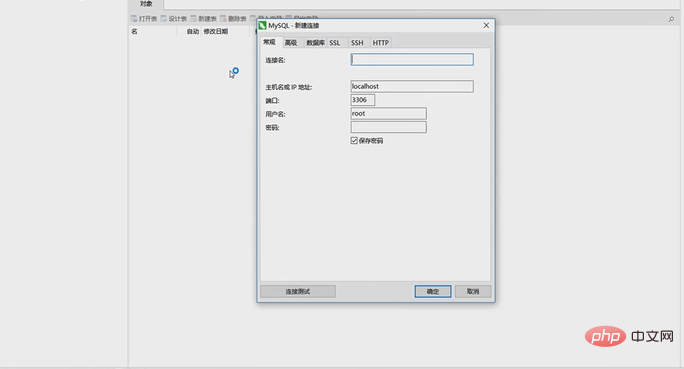Click the 连接测试 button
This screenshot has height=369, width=684.
coord(298,291)
